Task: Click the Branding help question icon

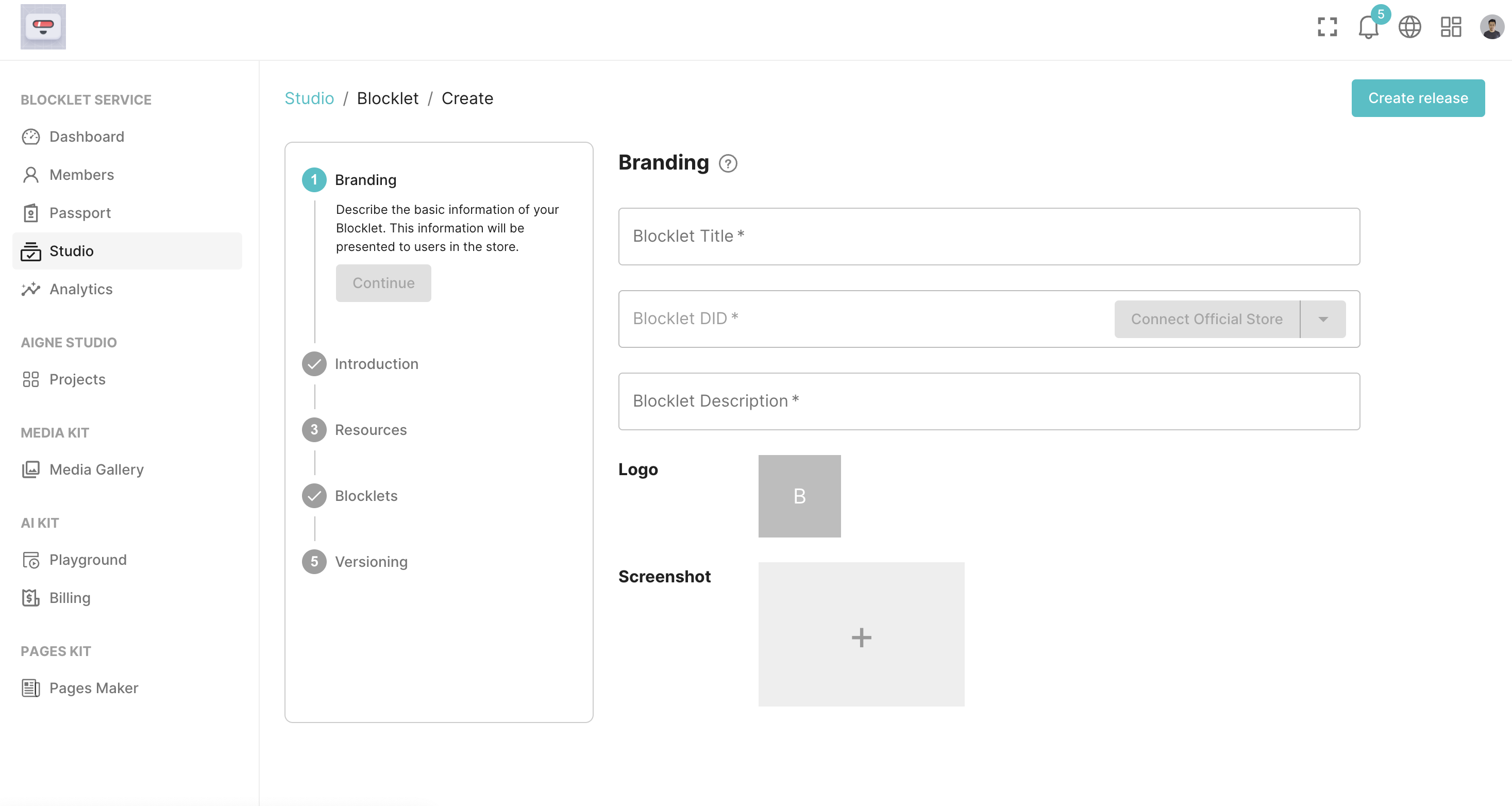Action: (728, 163)
